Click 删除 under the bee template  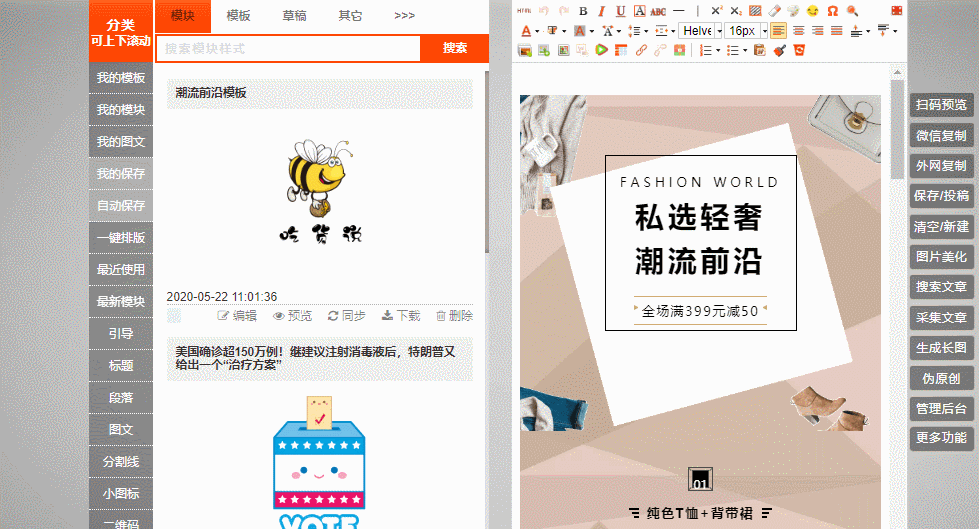pyautogui.click(x=455, y=316)
